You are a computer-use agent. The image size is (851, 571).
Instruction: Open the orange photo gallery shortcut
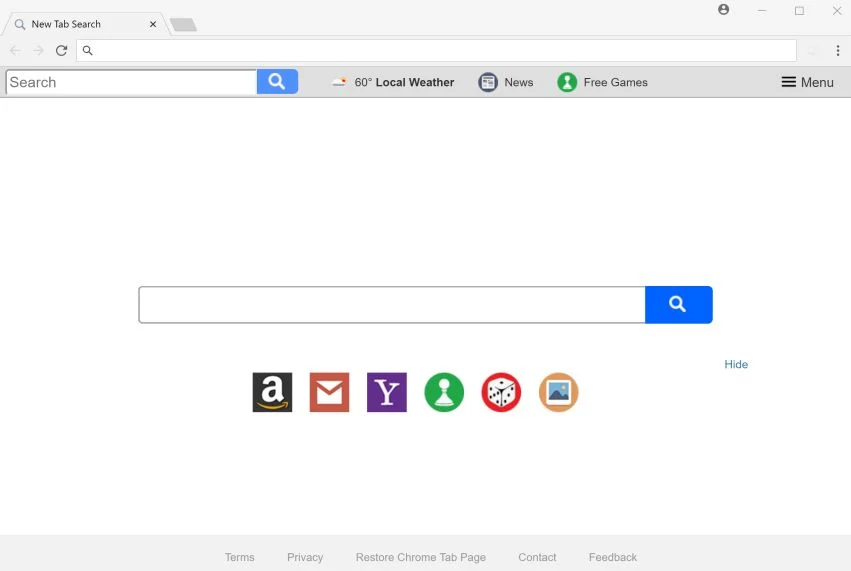click(x=558, y=392)
